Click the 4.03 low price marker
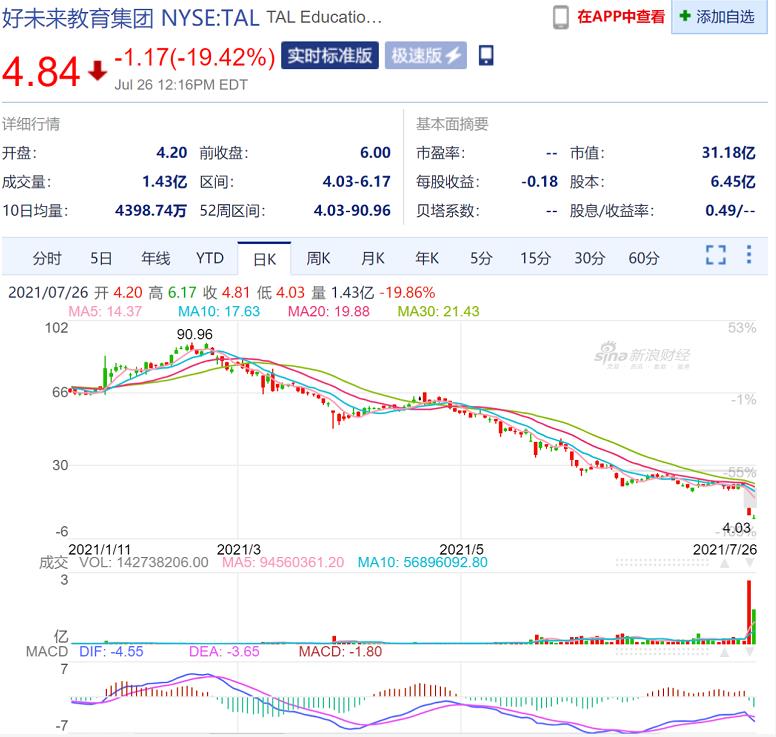The height and width of the screenshot is (737, 776). click(736, 528)
